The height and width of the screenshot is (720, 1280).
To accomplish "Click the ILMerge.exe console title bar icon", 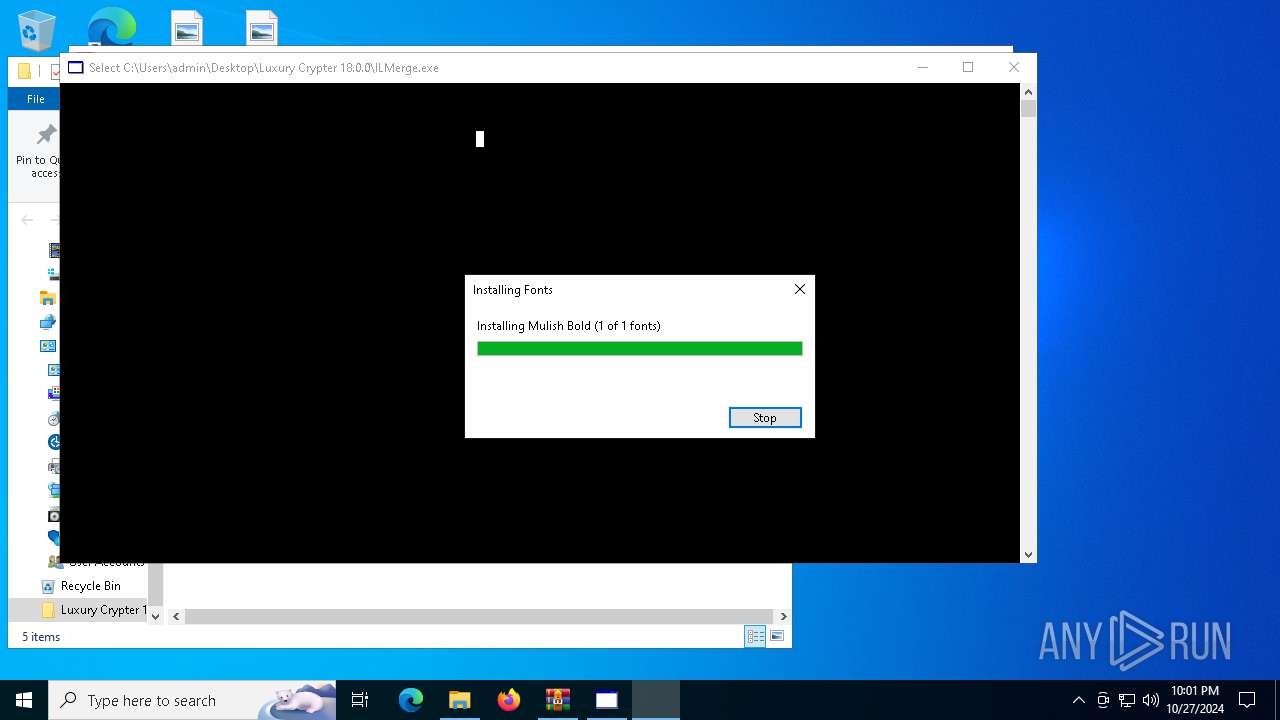I will point(76,68).
